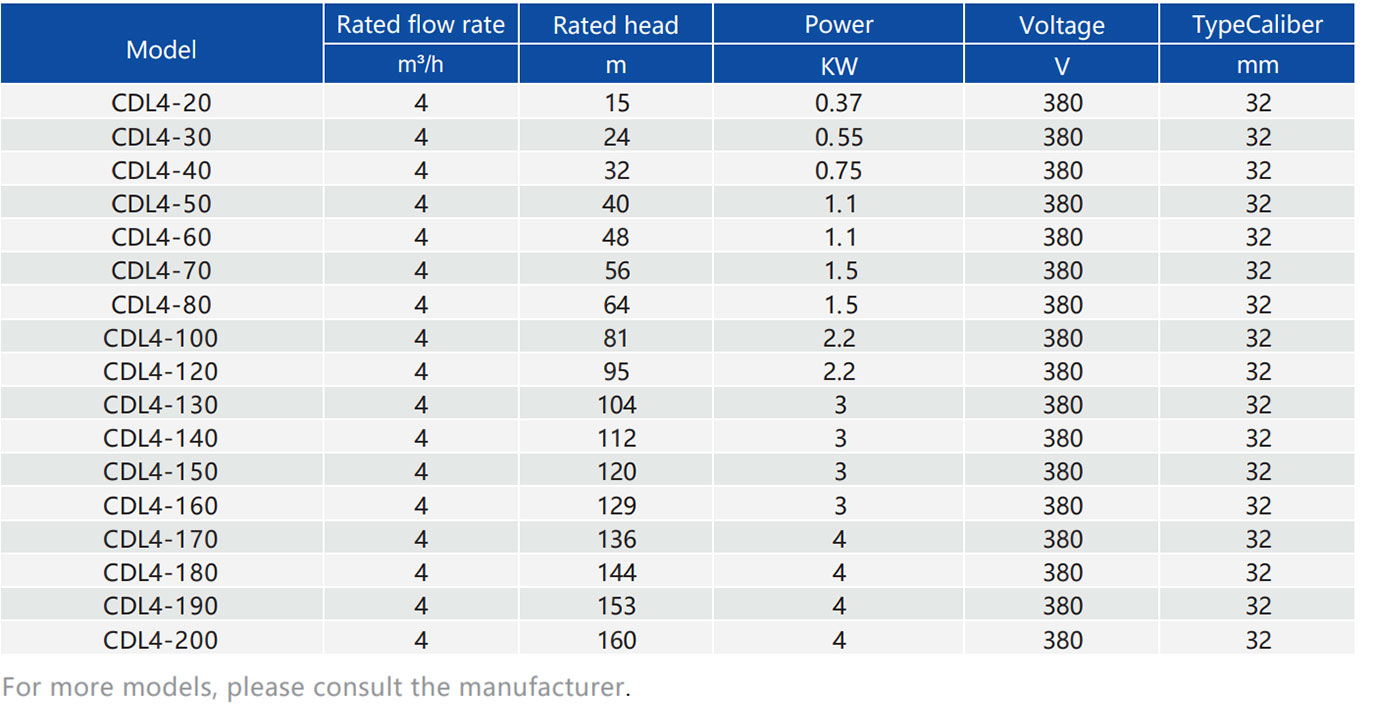1400x715 pixels.
Task: Click the TypeCaliber column header
Action: pyautogui.click(x=1257, y=26)
